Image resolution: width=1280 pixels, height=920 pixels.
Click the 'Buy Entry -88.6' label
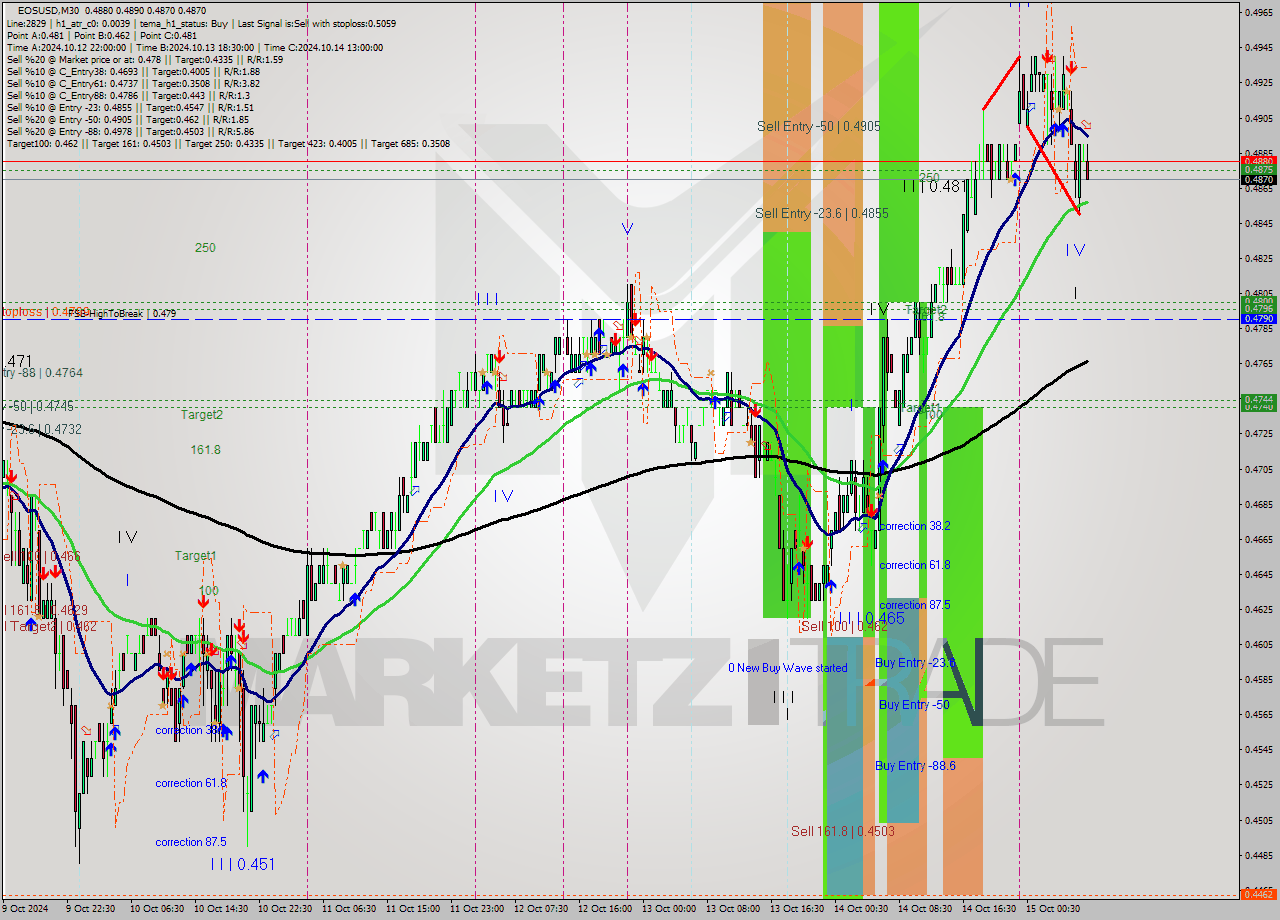(917, 765)
